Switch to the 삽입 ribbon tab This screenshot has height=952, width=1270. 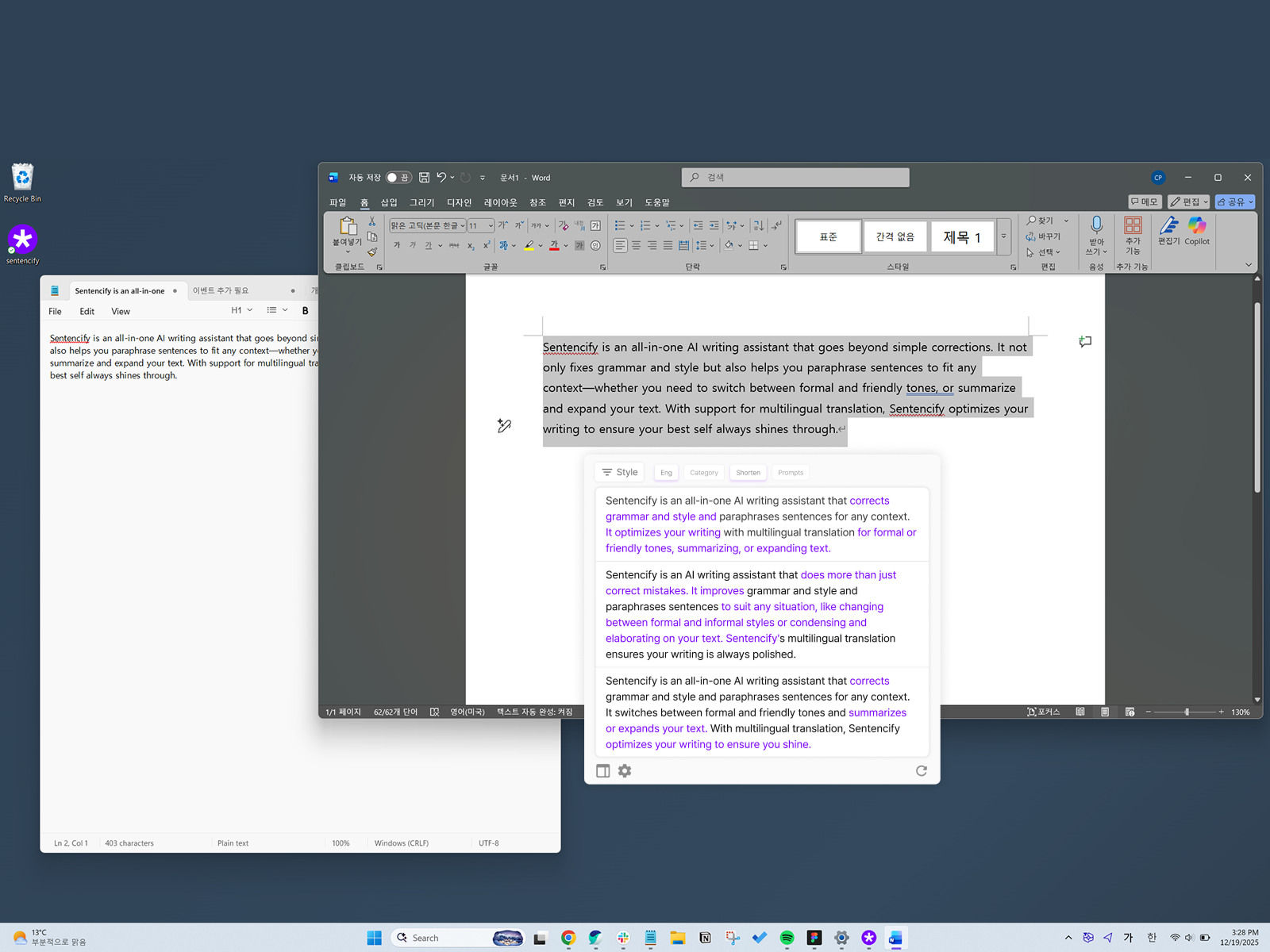[388, 202]
